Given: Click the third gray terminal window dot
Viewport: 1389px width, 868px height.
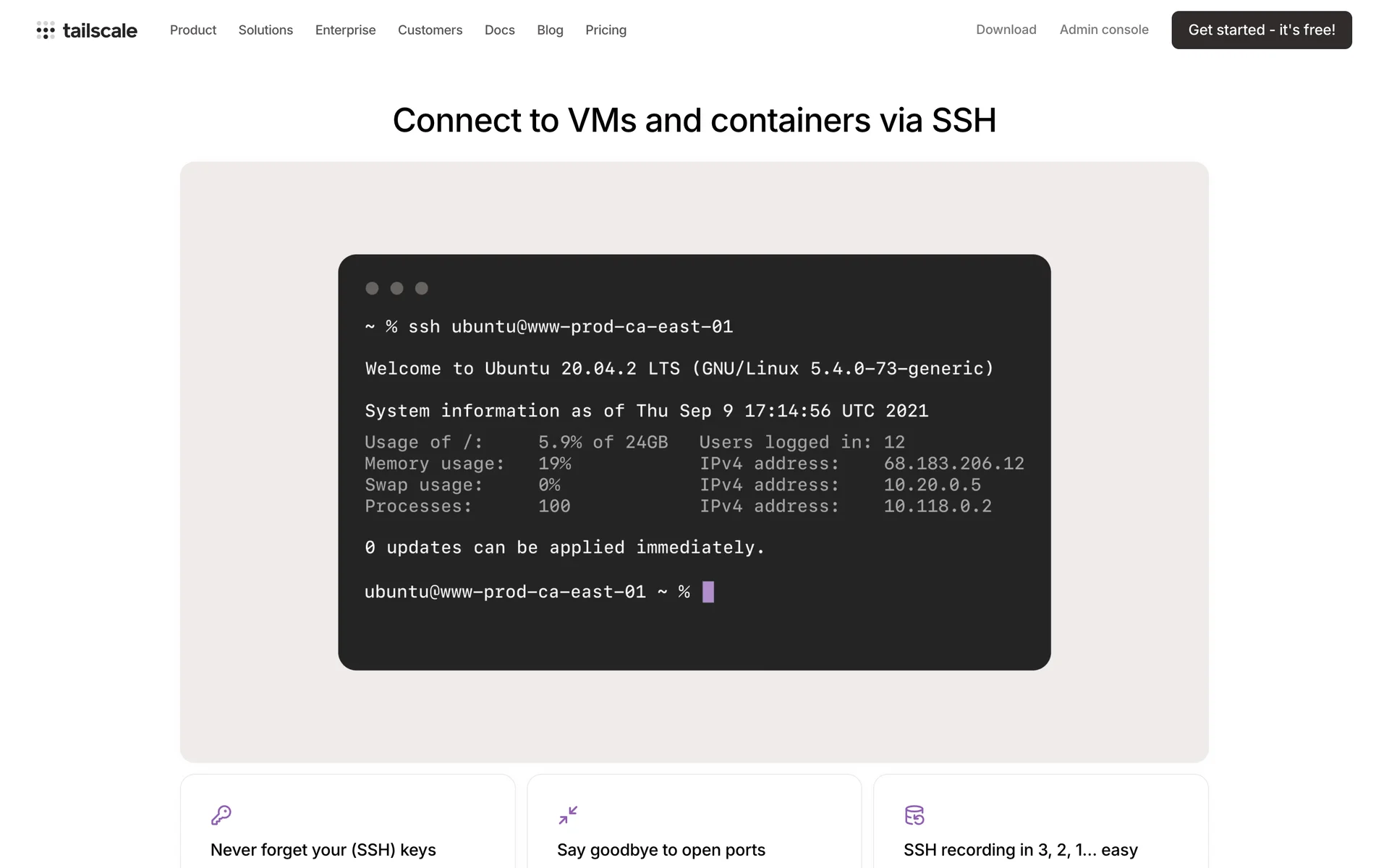Looking at the screenshot, I should tap(422, 289).
